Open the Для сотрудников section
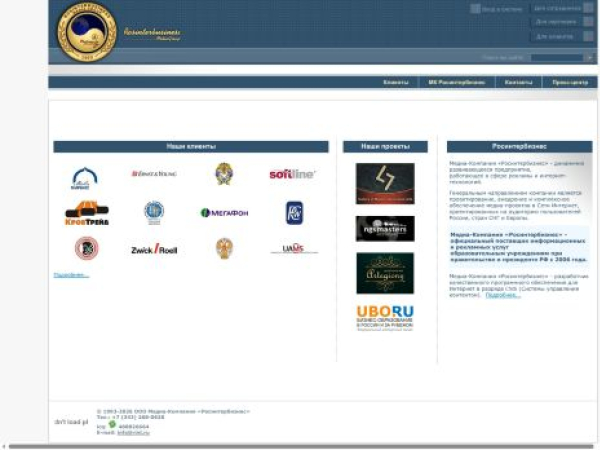The height and width of the screenshot is (450, 600). [557, 8]
